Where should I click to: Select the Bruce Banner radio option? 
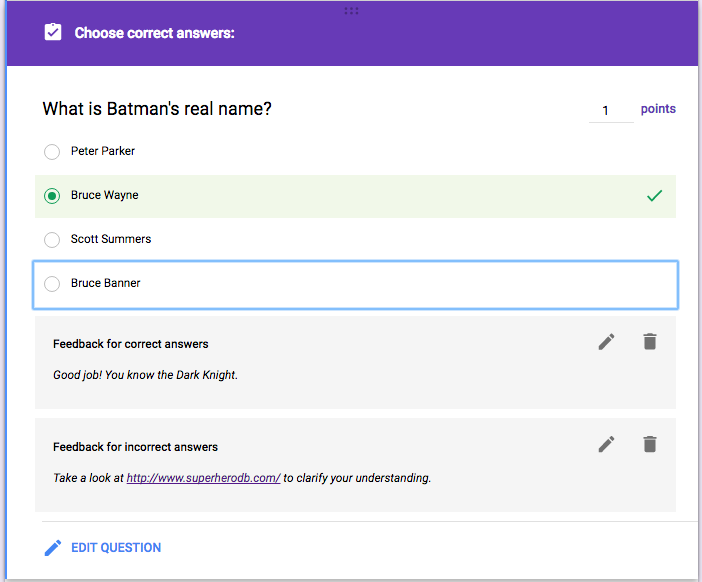[52, 284]
